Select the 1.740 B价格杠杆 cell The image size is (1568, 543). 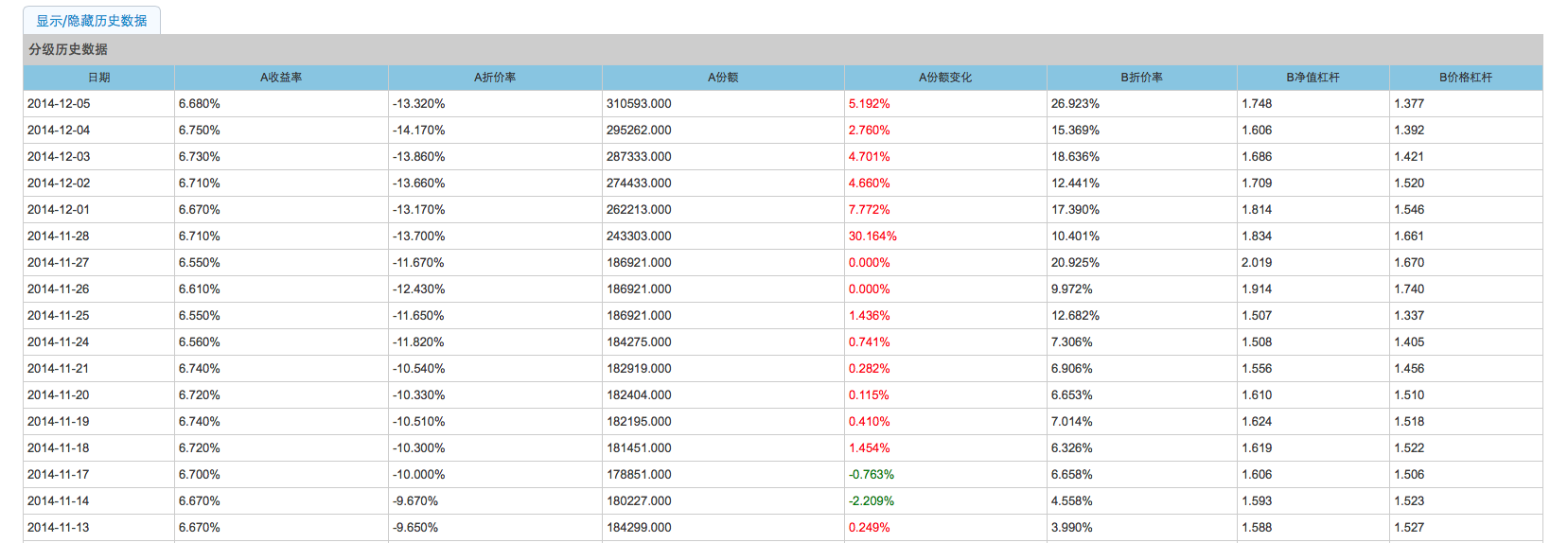1409,289
